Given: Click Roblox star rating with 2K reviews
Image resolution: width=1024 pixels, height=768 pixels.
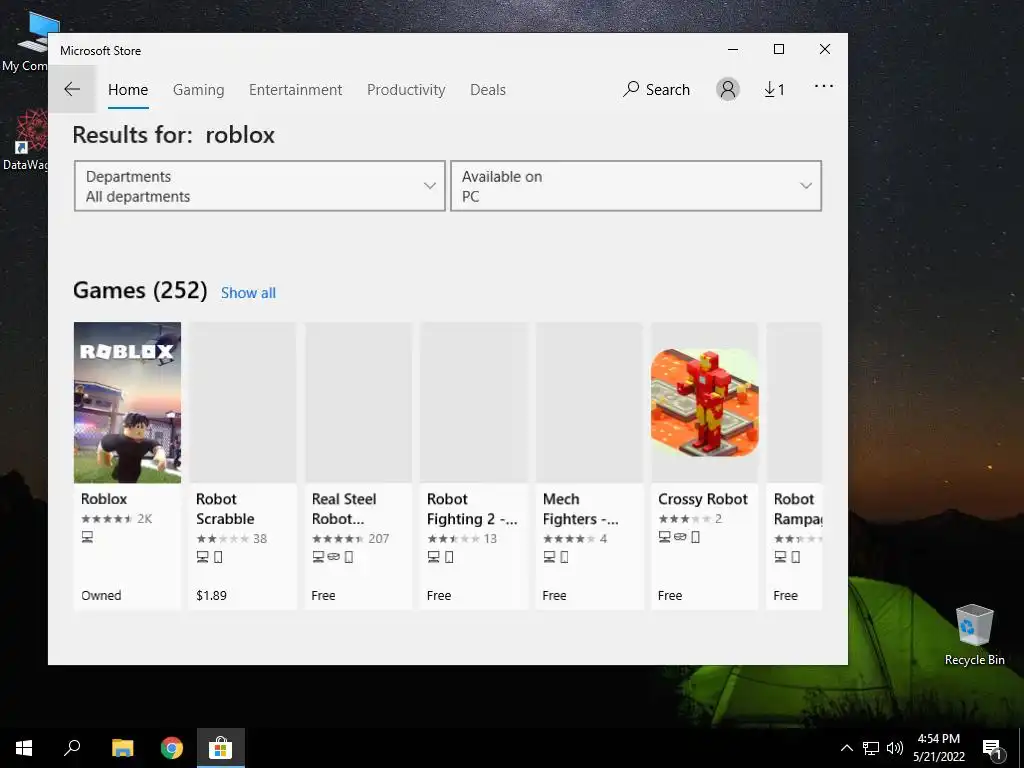Looking at the screenshot, I should click(x=116, y=519).
